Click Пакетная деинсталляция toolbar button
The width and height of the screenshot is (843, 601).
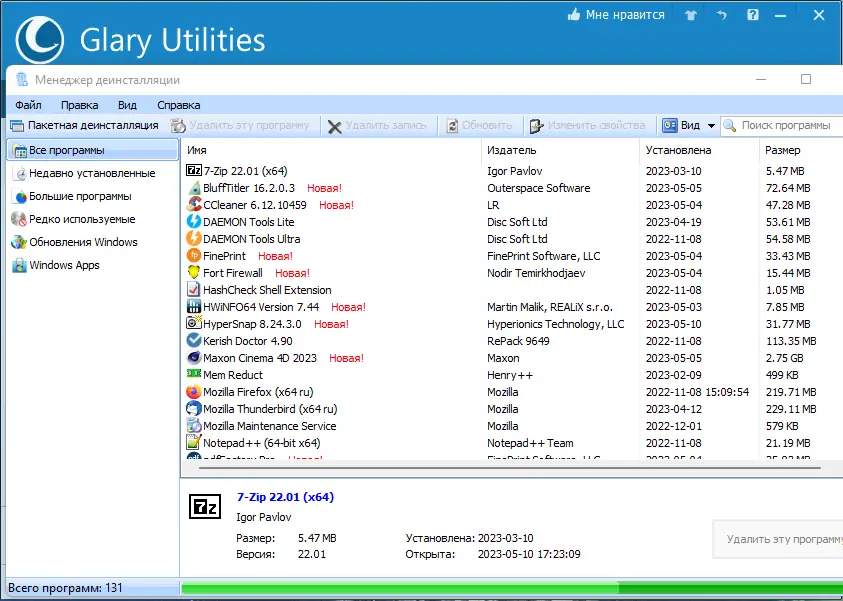tap(84, 125)
